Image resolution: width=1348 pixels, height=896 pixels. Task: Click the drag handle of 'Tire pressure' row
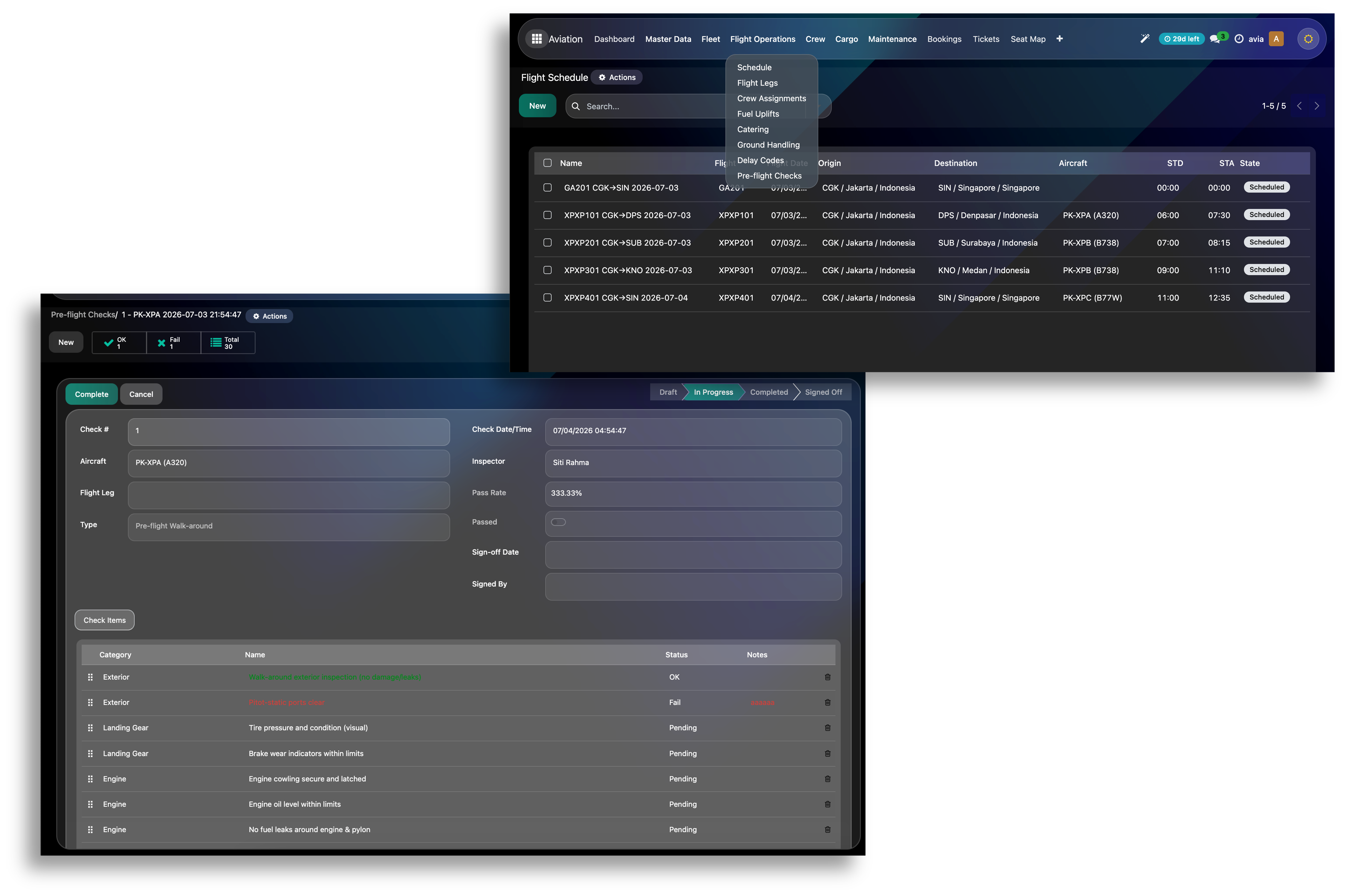(x=90, y=728)
